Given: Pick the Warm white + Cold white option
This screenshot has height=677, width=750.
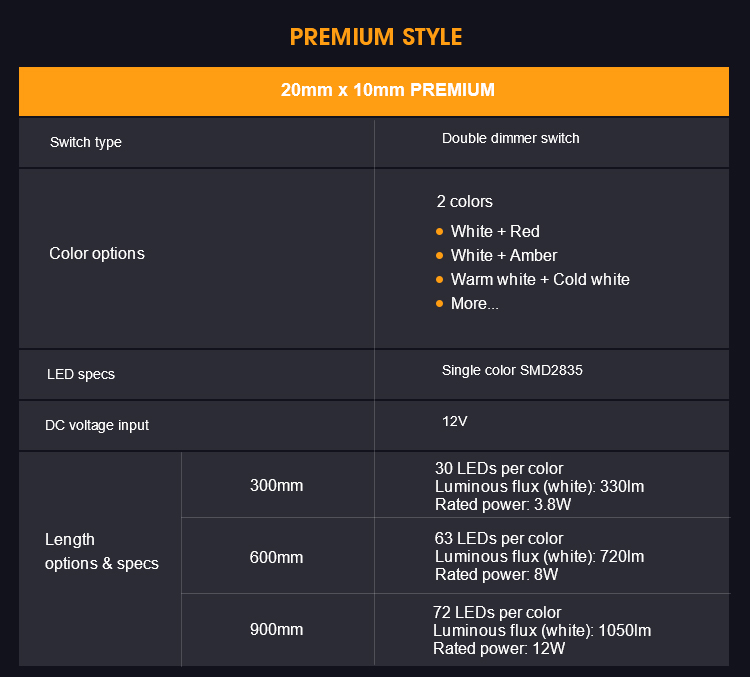Looking at the screenshot, I should [x=540, y=279].
